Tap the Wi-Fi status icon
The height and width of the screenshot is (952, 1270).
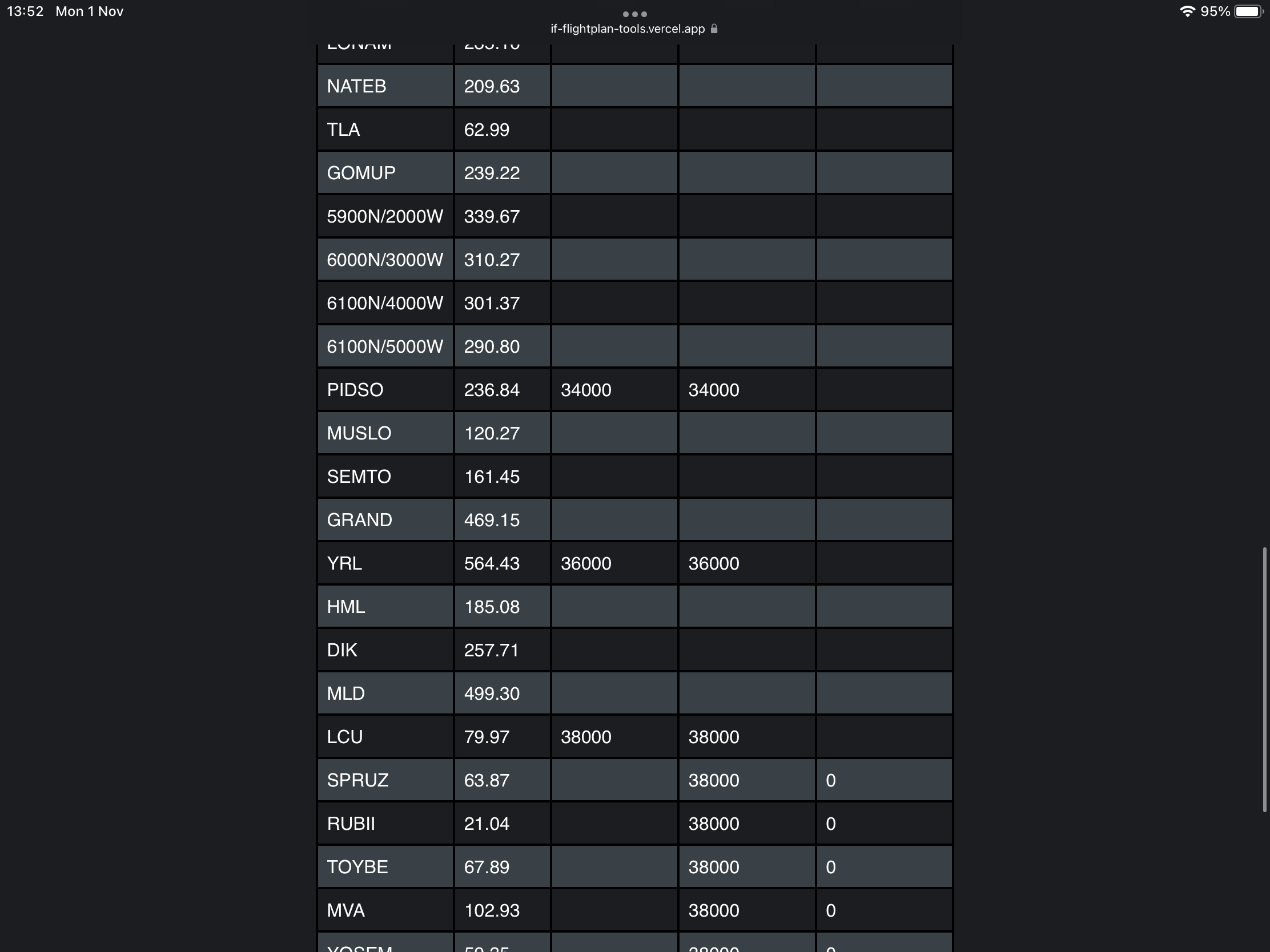tap(1187, 11)
